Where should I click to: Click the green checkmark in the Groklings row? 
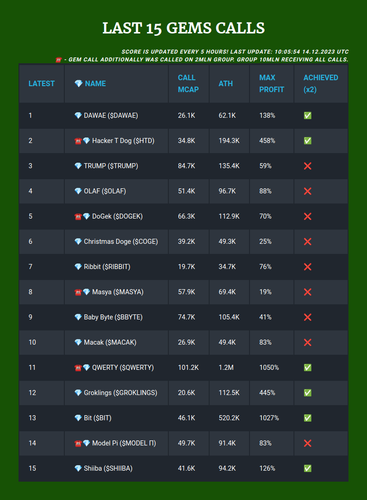tap(308, 393)
